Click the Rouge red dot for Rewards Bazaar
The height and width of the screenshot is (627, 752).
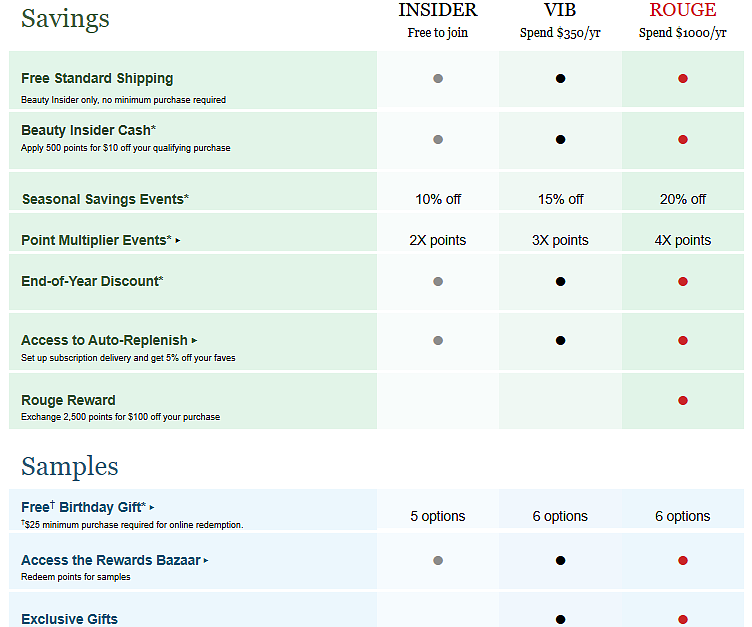coord(683,560)
